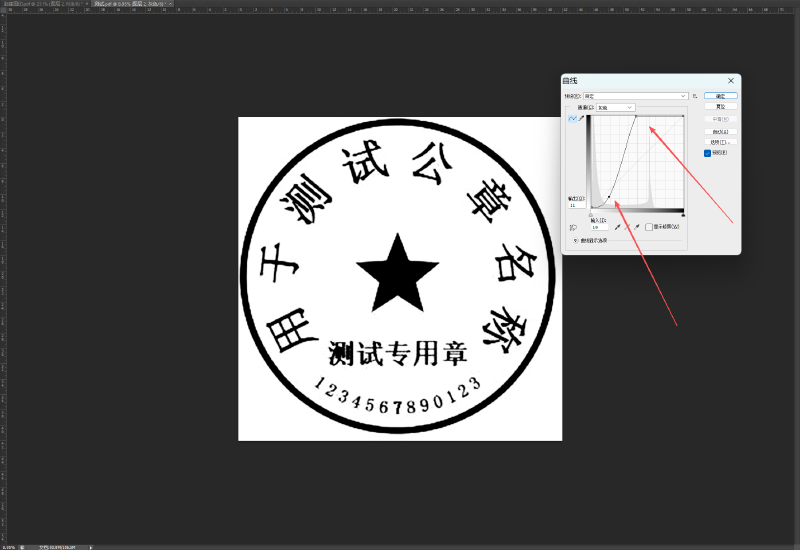Open the preset options icon beside preset dropdown
800x550 pixels.
pos(695,96)
